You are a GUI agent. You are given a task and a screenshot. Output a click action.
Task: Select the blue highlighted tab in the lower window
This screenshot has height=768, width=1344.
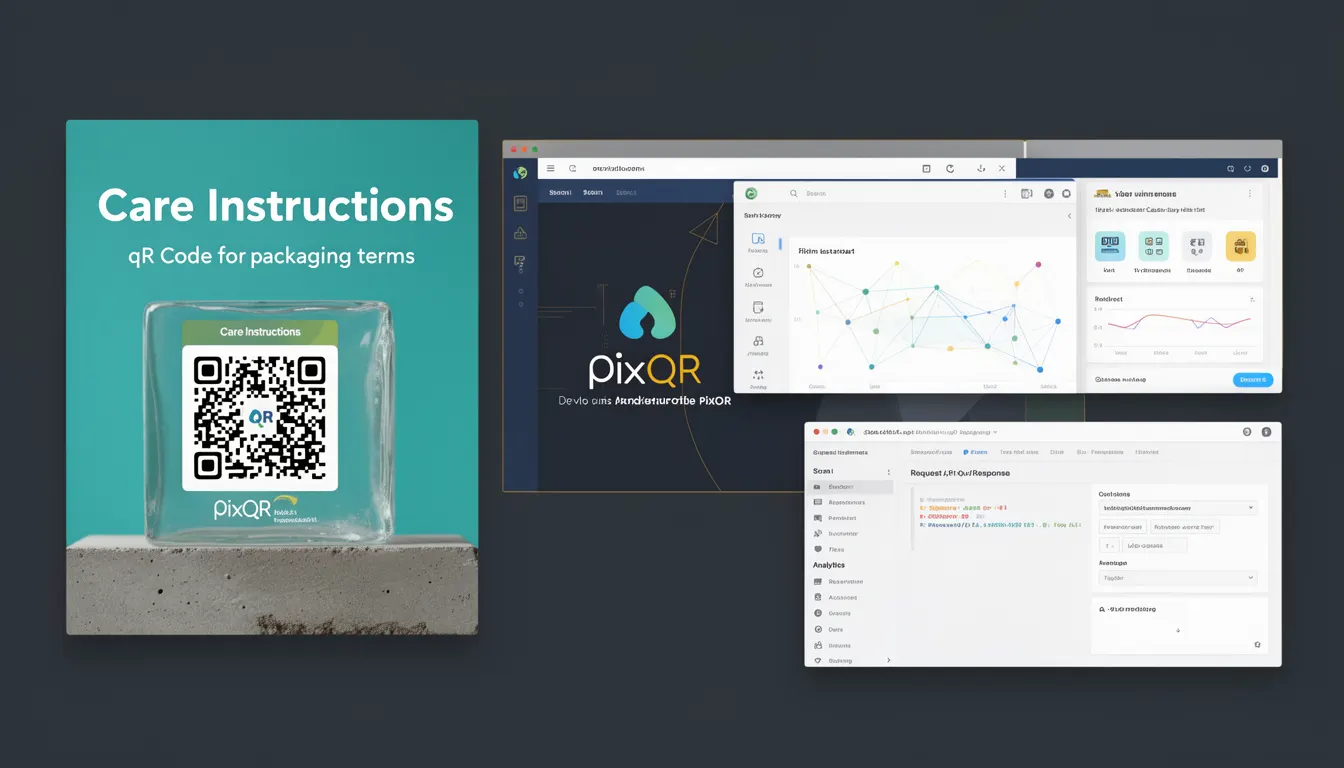975,453
